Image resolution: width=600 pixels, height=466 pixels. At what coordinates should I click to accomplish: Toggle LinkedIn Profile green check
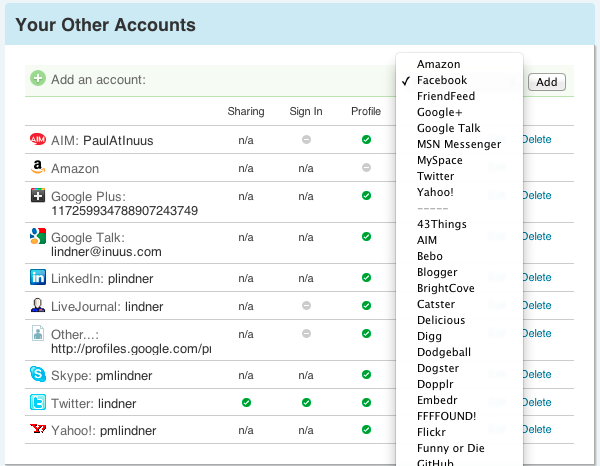[366, 277]
